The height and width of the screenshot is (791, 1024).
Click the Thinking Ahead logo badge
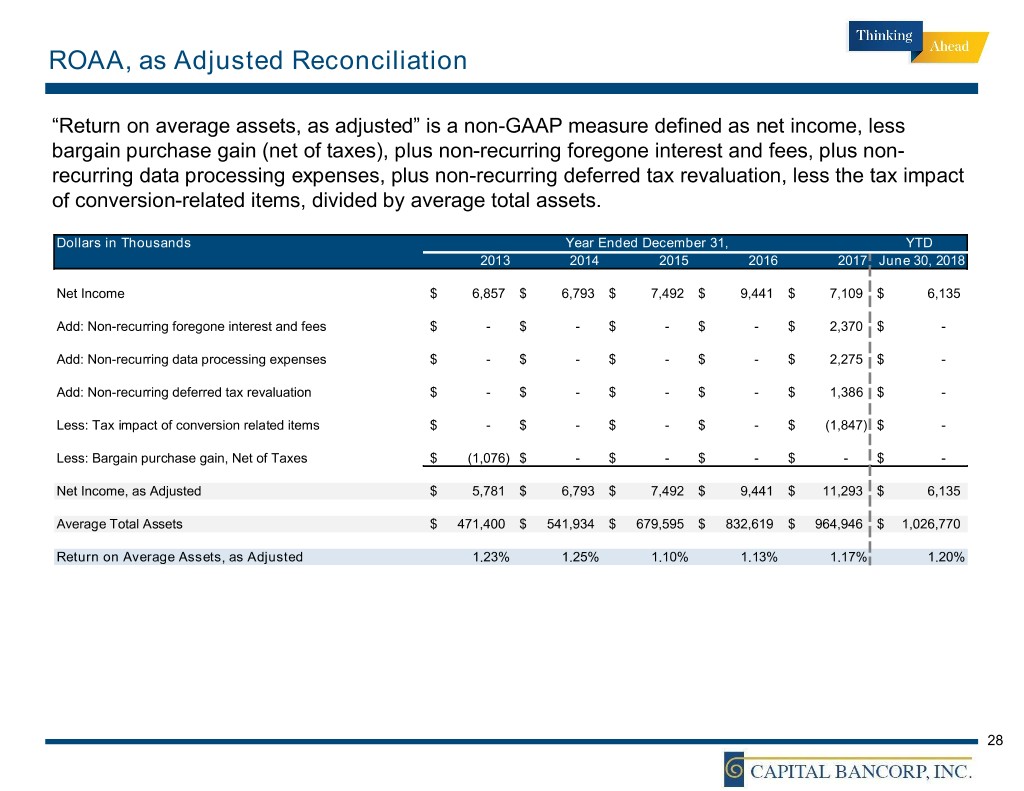[x=917, y=42]
